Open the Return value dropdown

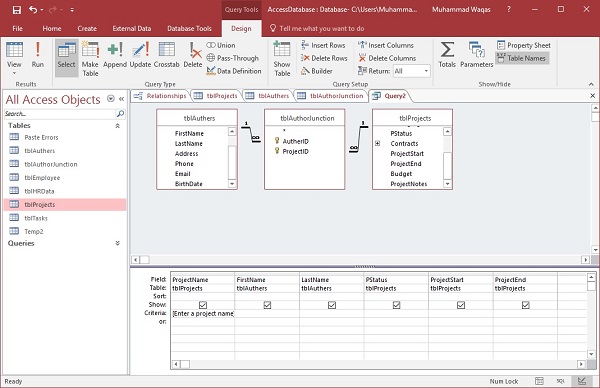tap(426, 71)
